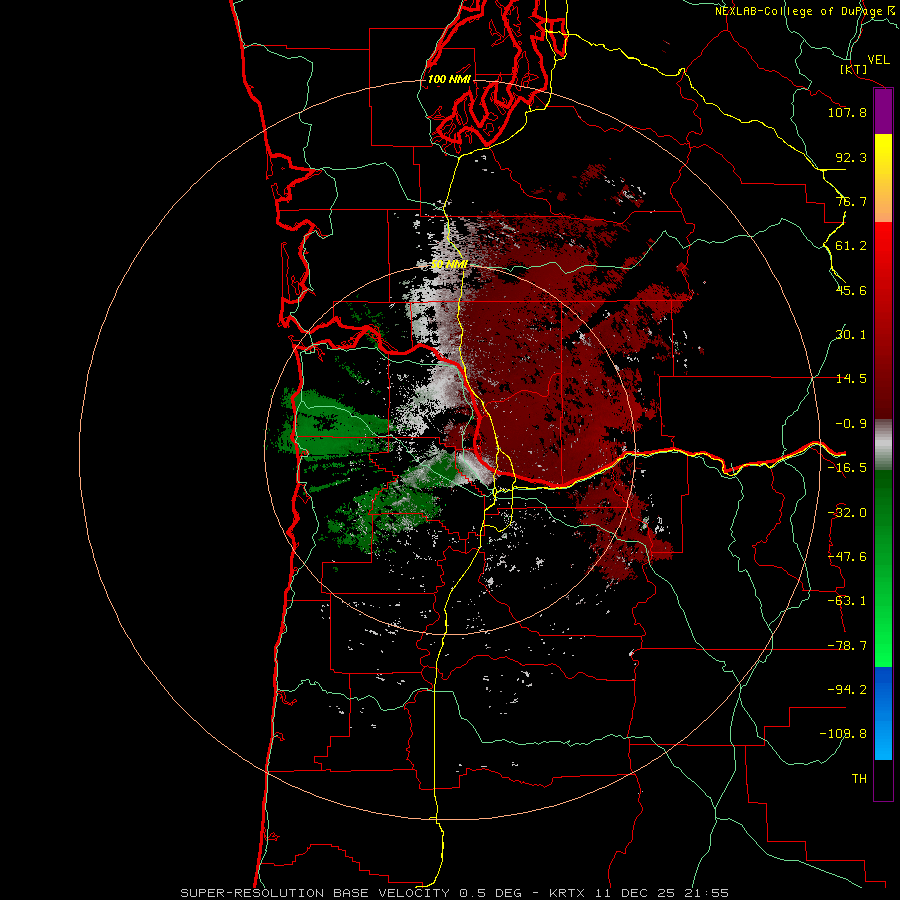
Task: Click the 50 NMI range ring label
Action: pyautogui.click(x=449, y=265)
